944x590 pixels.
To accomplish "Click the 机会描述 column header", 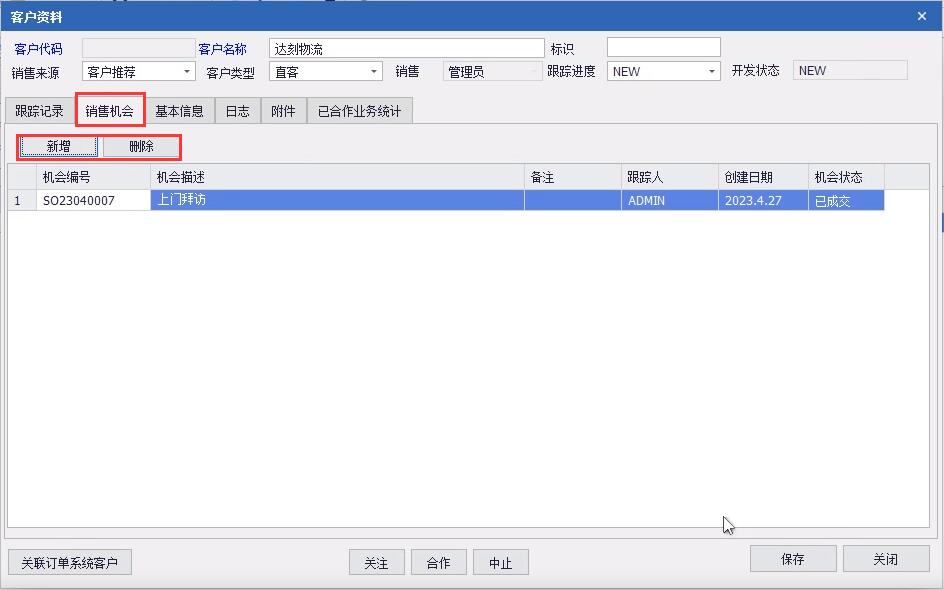I will point(337,177).
